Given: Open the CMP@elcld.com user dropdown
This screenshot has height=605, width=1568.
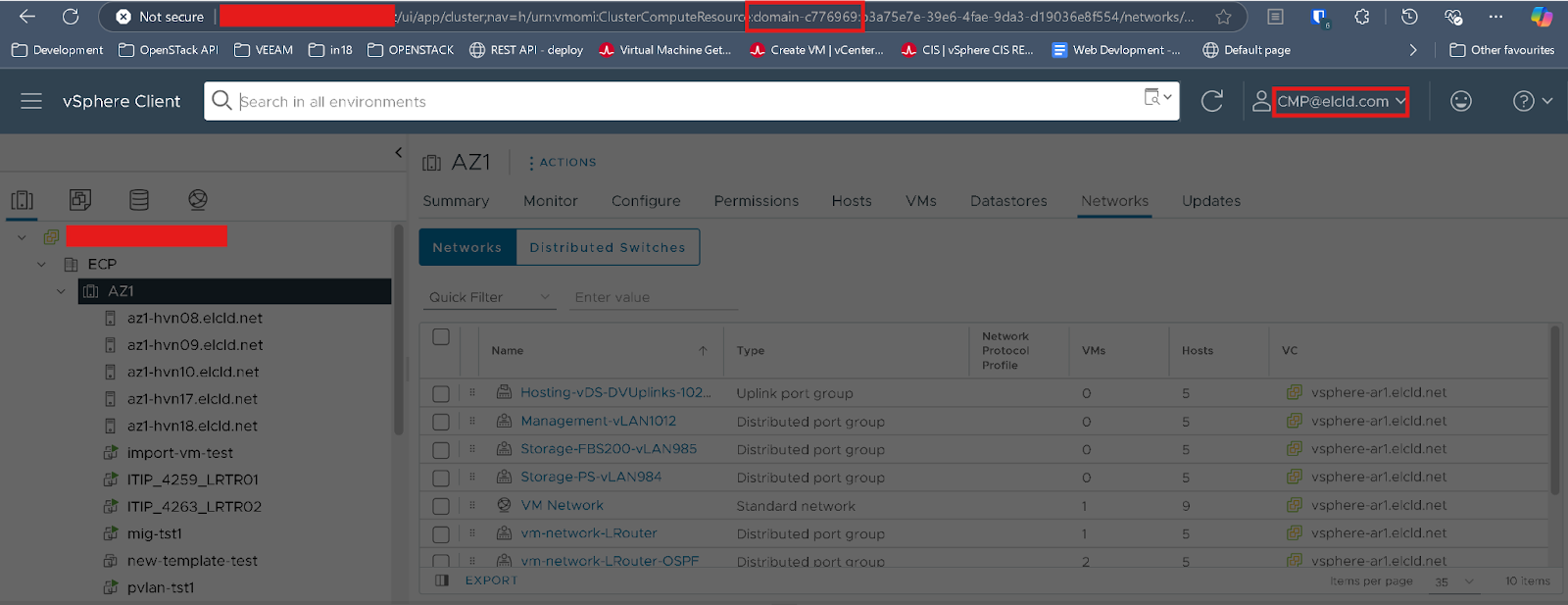Looking at the screenshot, I should (1341, 101).
